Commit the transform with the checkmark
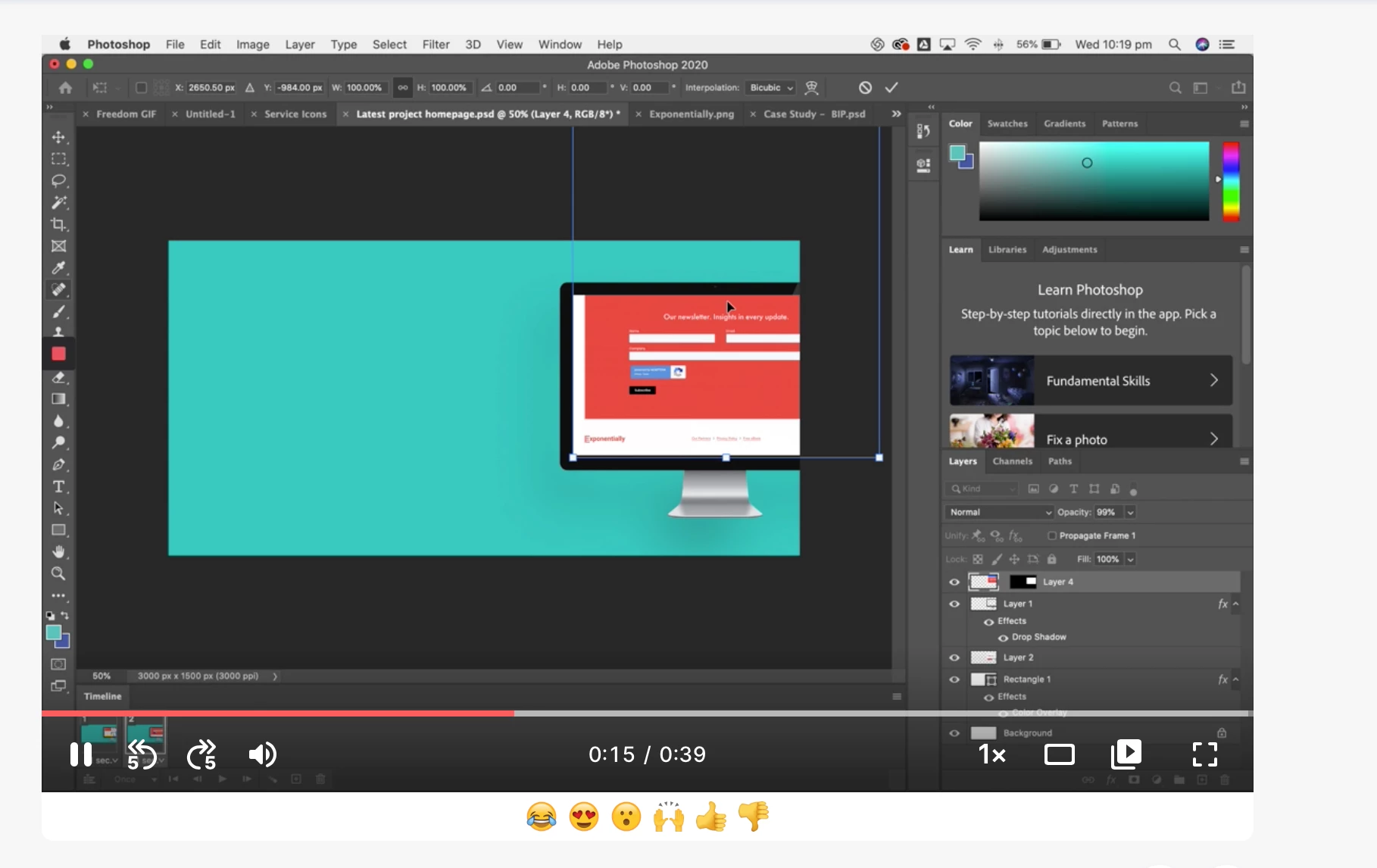The image size is (1377, 868). tap(891, 88)
